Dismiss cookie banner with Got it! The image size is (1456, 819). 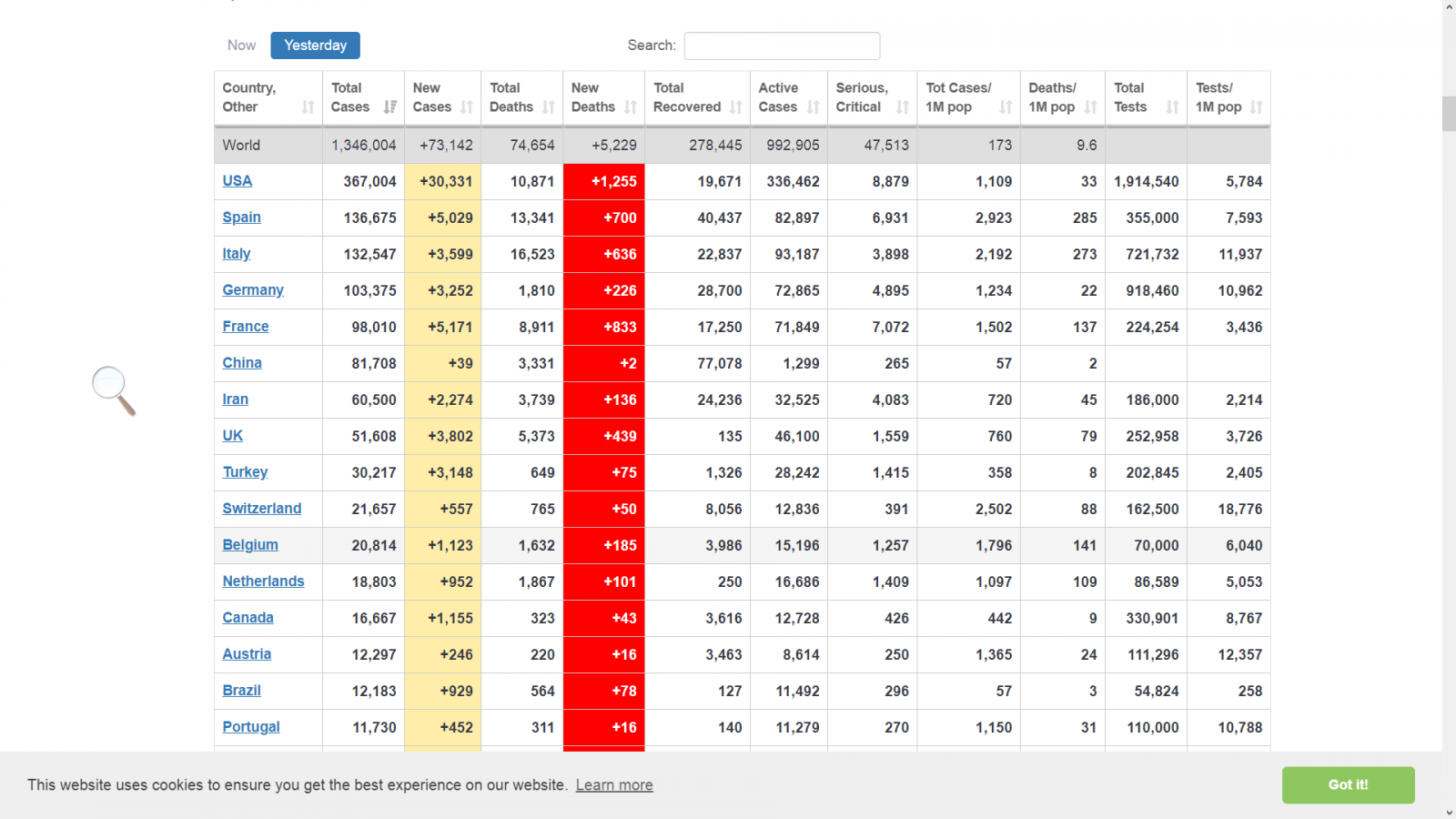point(1348,785)
